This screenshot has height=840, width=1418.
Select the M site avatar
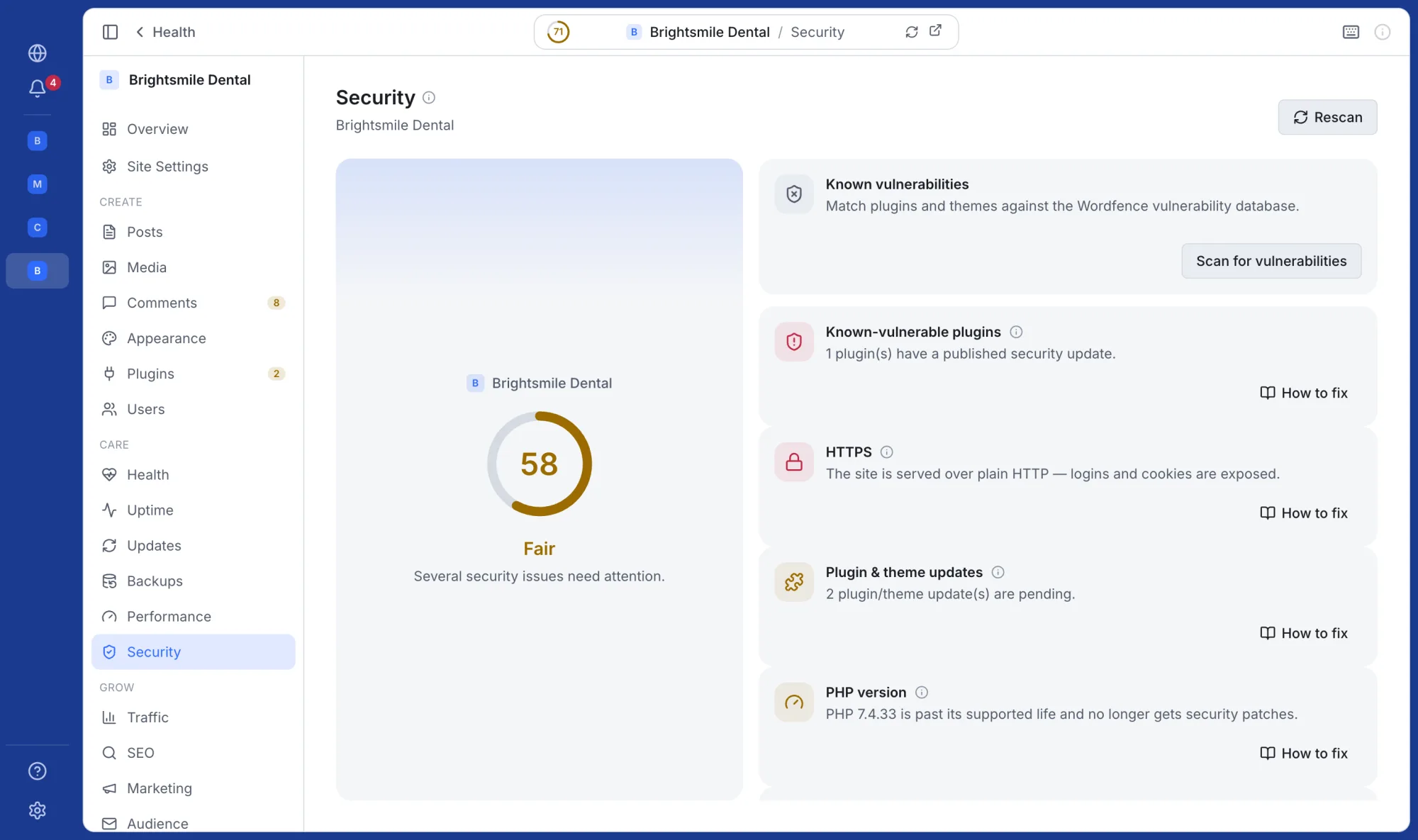38,184
